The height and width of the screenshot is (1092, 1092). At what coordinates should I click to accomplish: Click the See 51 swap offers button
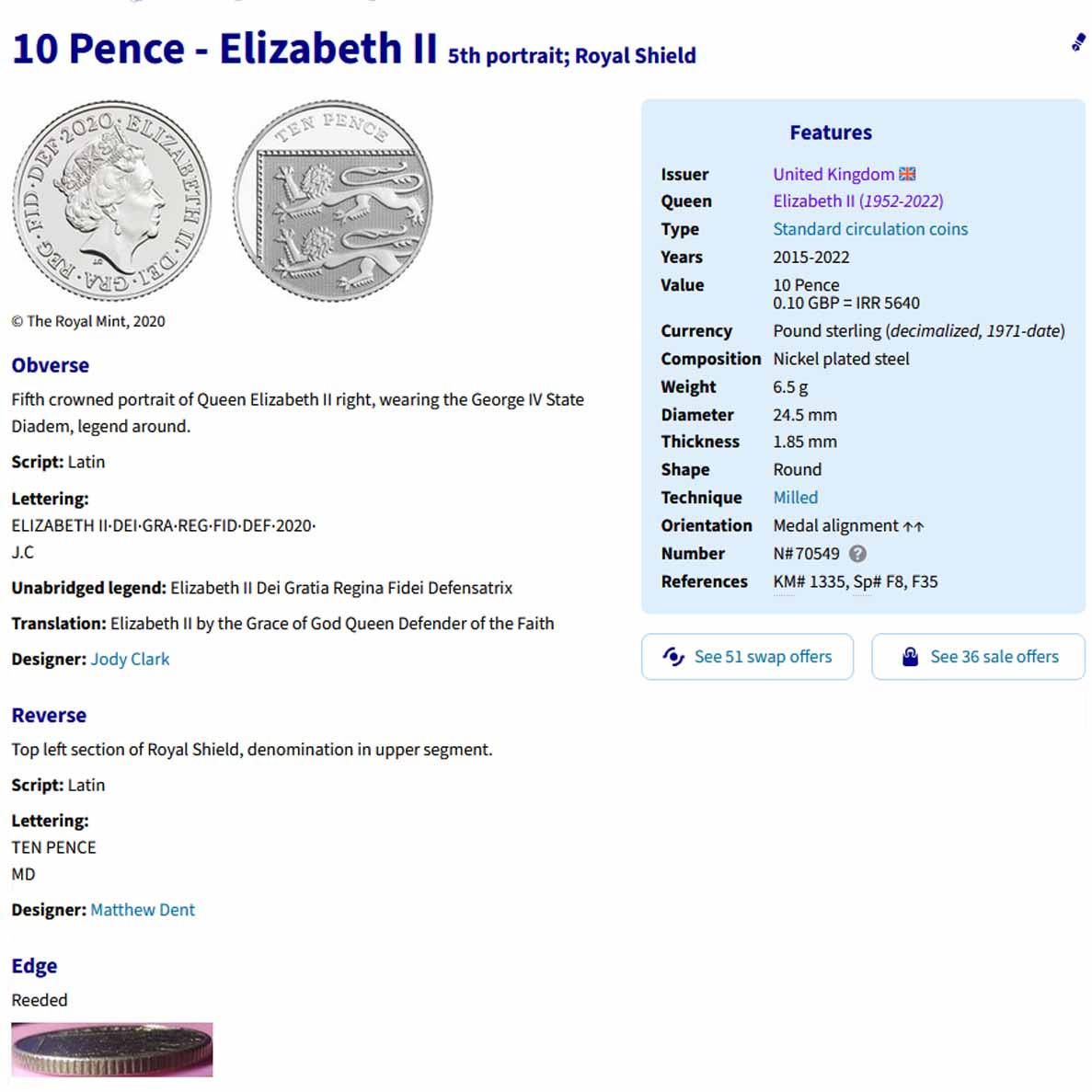pyautogui.click(x=747, y=657)
